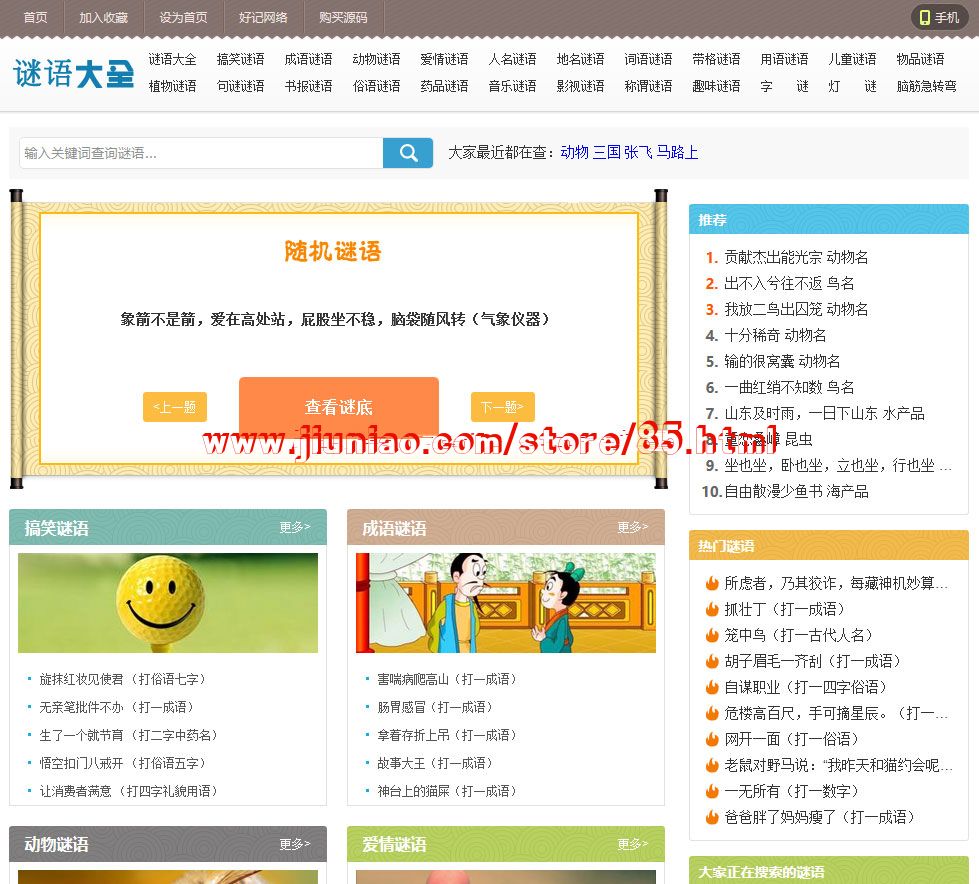This screenshot has height=884, width=979.
Task: Expand 更多 in 动物谜语 section
Action: [294, 844]
